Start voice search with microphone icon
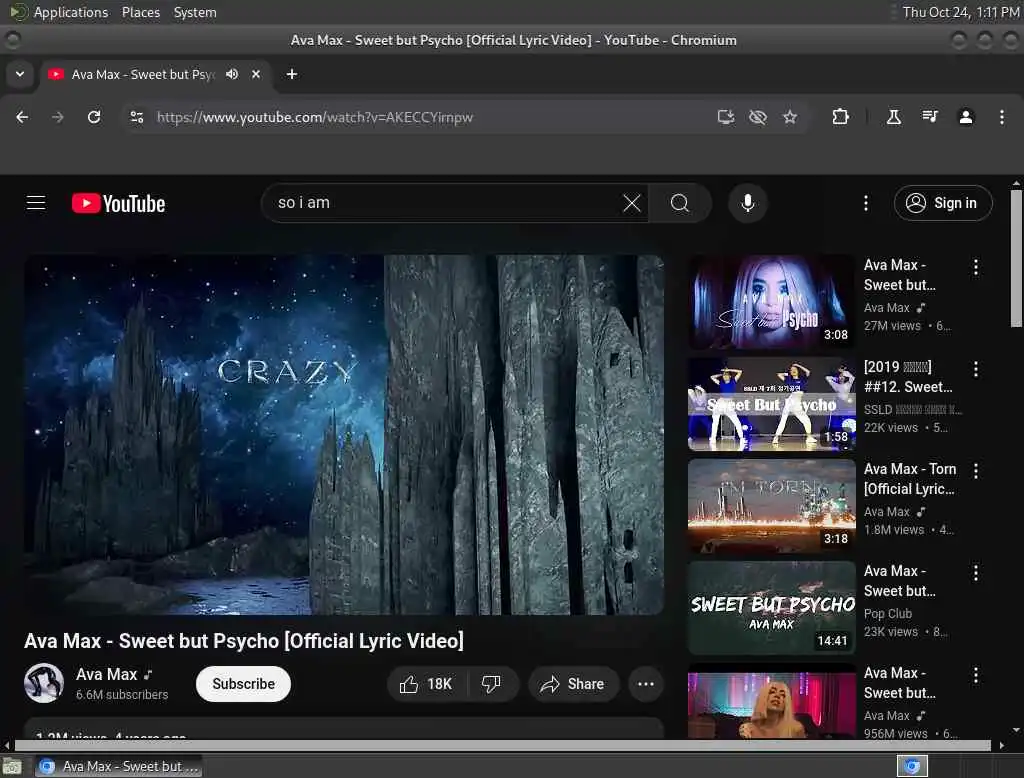The height and width of the screenshot is (778, 1024). click(x=748, y=203)
